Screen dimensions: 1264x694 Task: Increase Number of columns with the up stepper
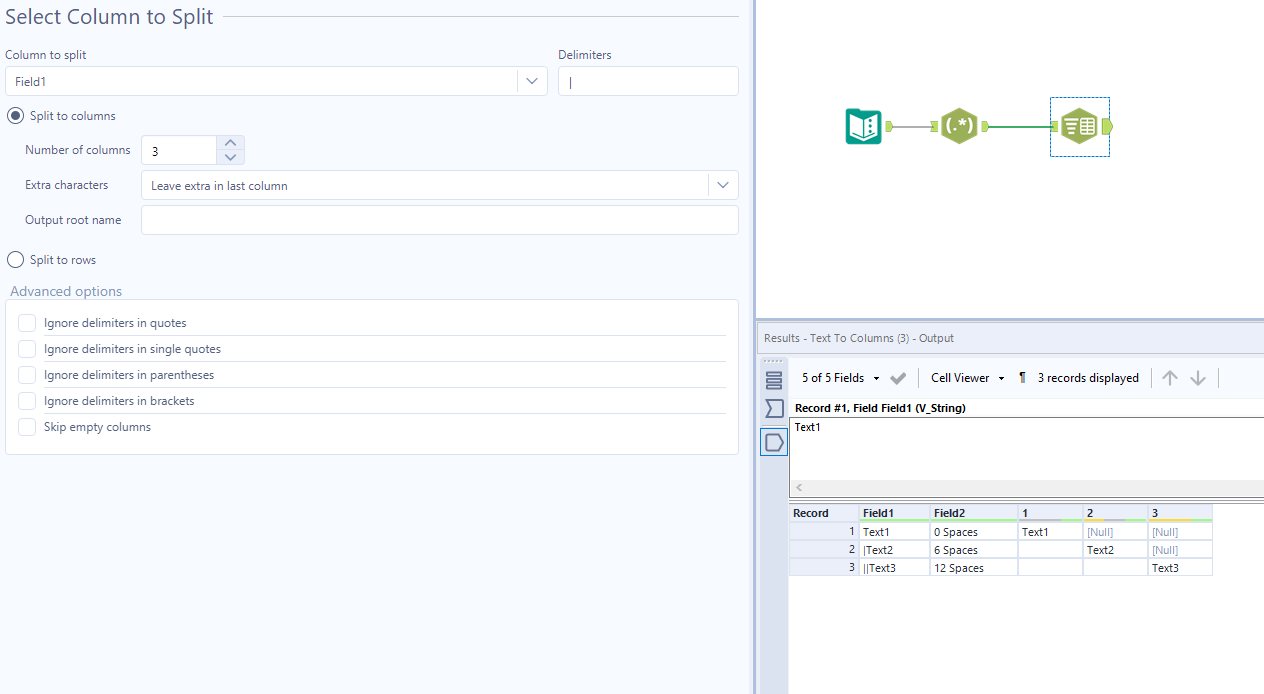[230, 143]
